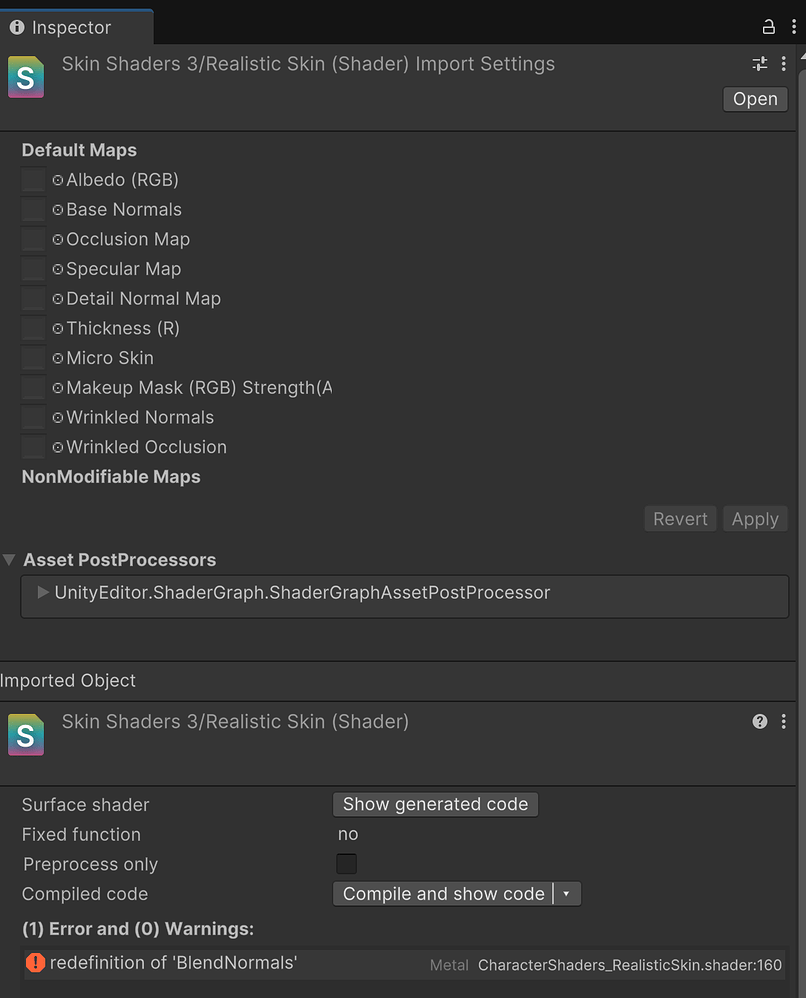Open the Compile and show code dropdown arrow
The height and width of the screenshot is (998, 806).
pyautogui.click(x=568, y=893)
